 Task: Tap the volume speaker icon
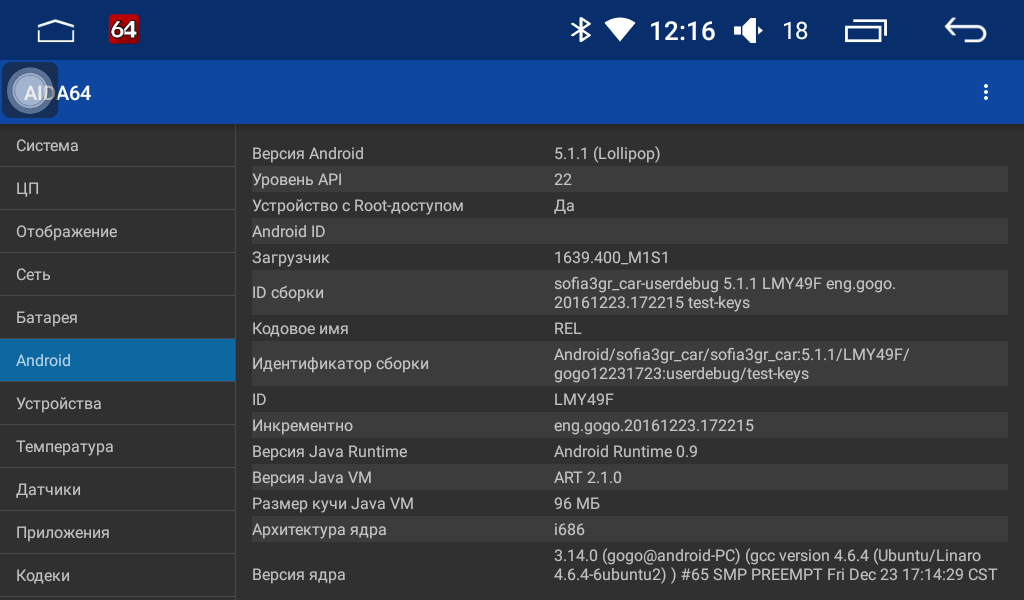click(747, 31)
